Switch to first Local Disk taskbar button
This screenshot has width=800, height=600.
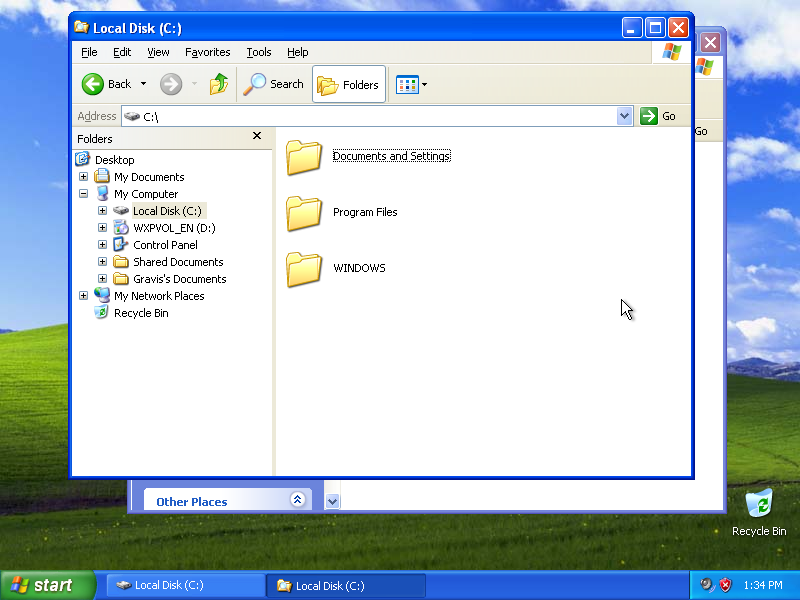tap(185, 585)
